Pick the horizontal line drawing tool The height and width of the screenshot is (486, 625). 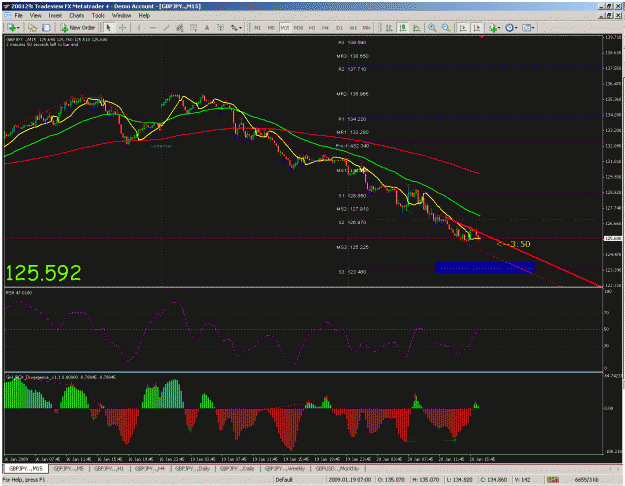(152, 28)
